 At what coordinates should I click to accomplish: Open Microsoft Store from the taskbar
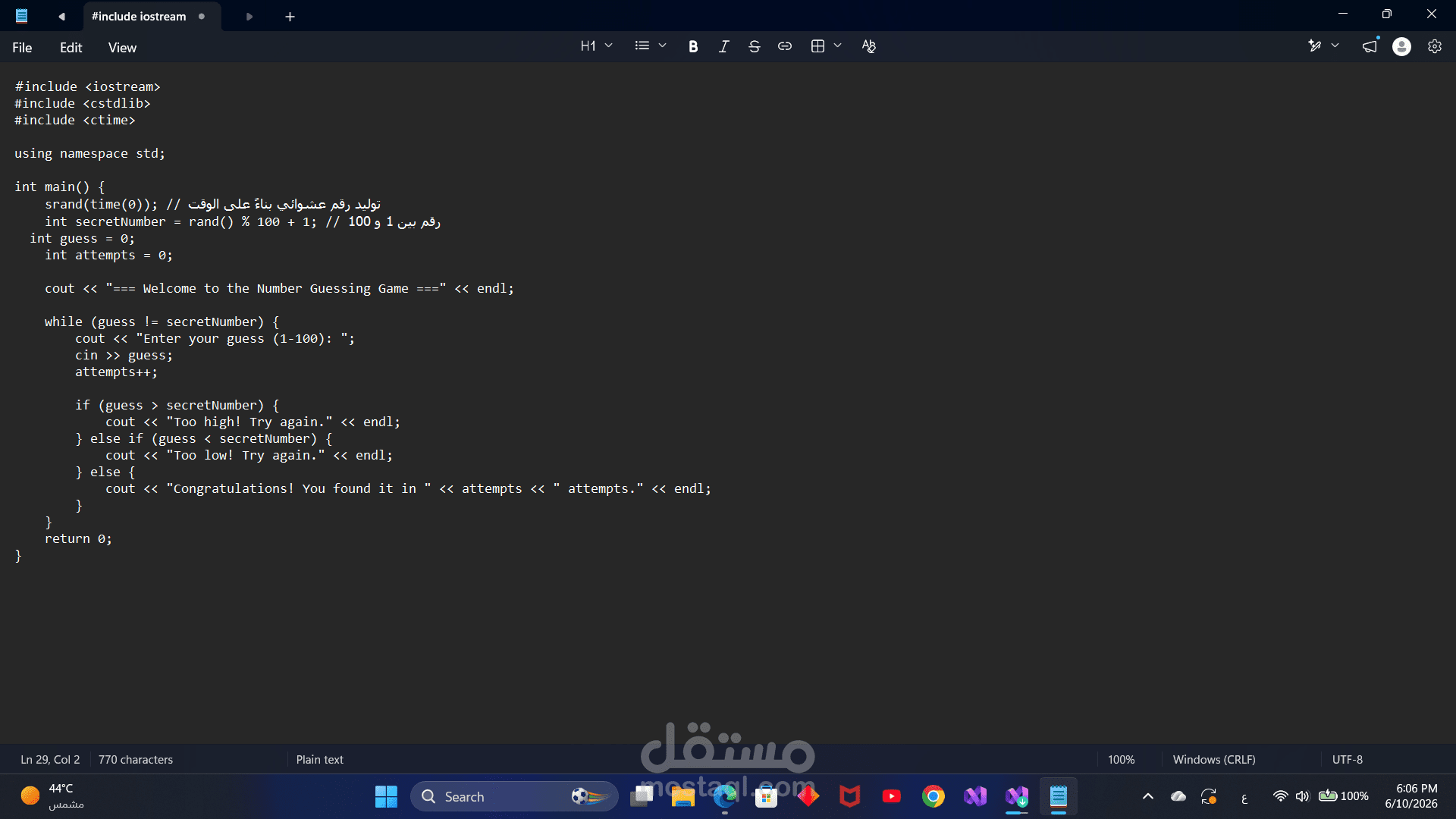(x=767, y=796)
